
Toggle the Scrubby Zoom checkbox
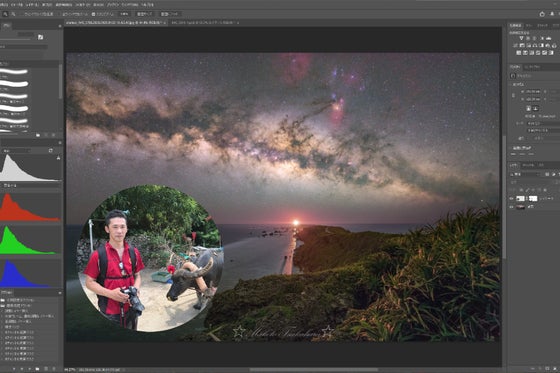93,14
